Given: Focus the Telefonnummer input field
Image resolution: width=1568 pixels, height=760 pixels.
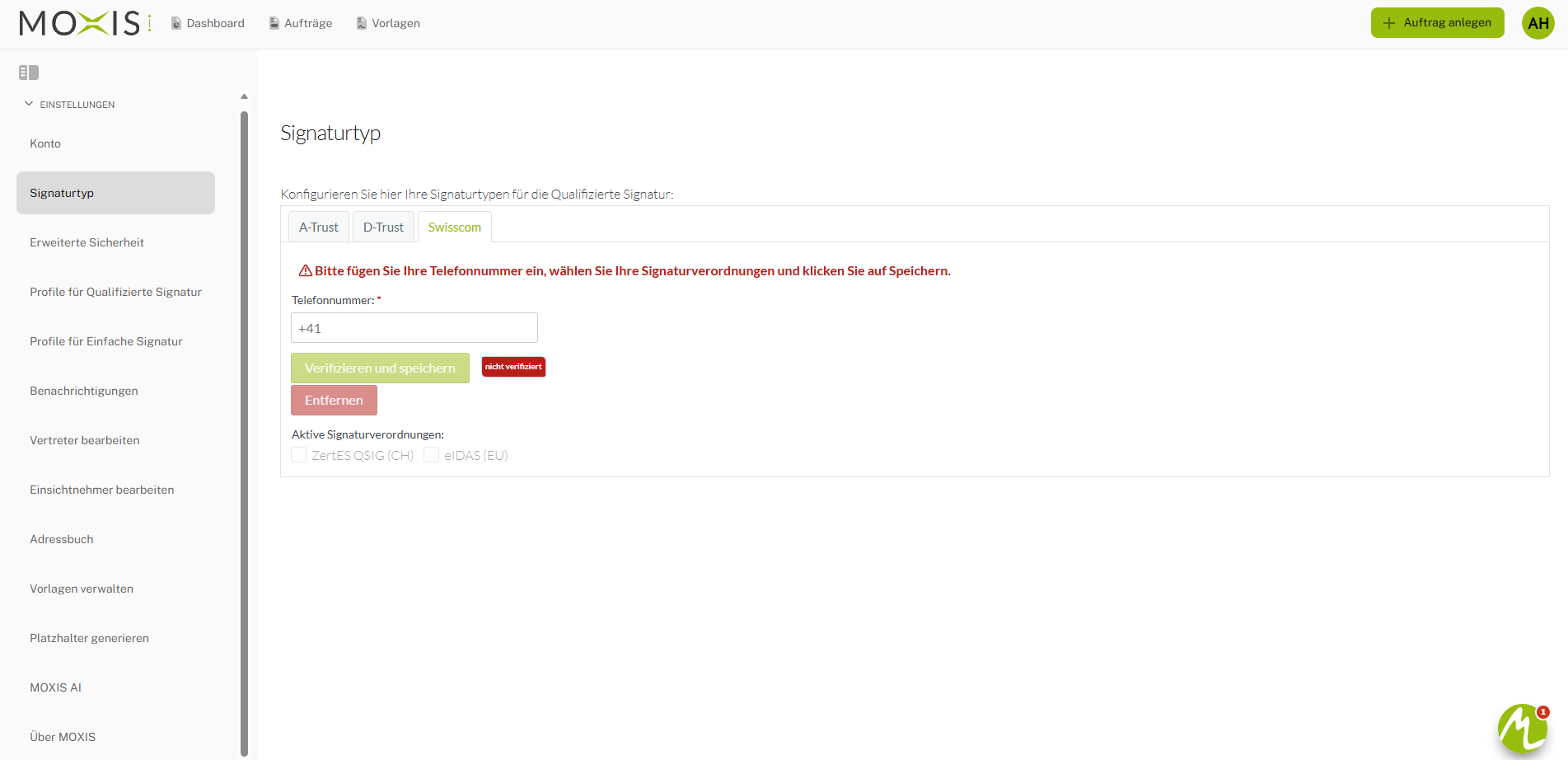Looking at the screenshot, I should point(414,328).
